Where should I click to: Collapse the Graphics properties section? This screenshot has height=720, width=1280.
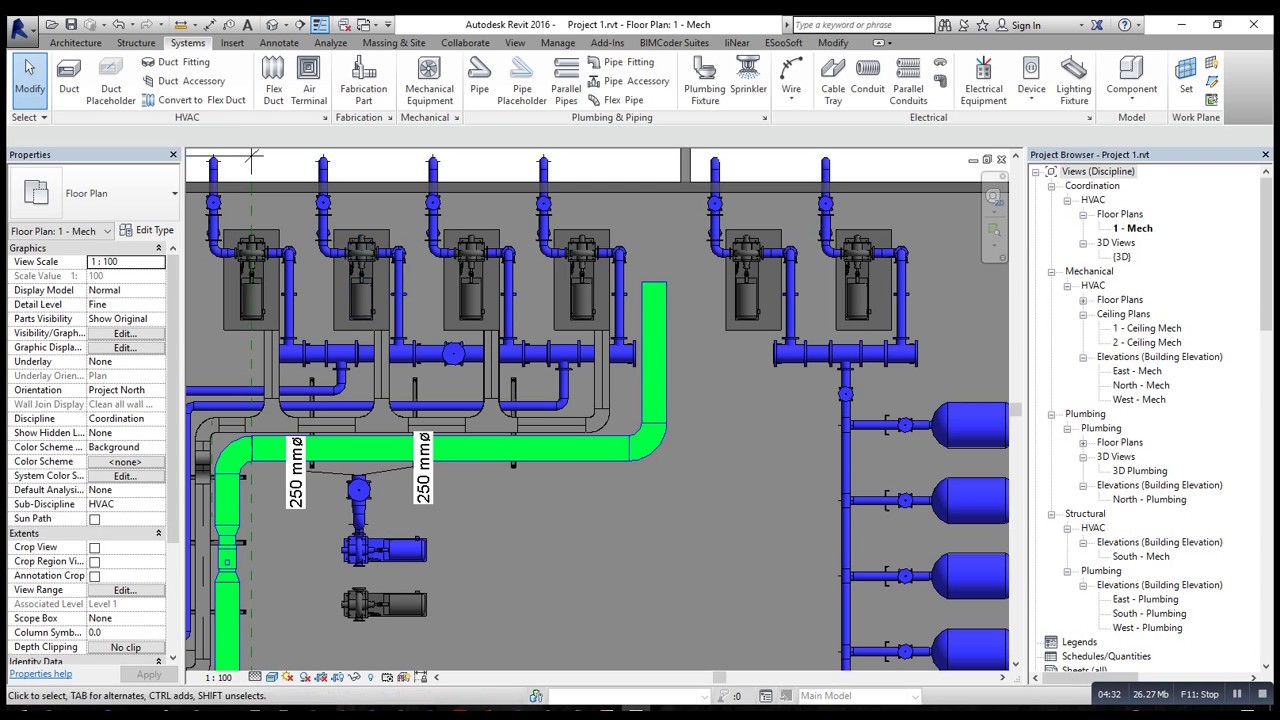(158, 248)
